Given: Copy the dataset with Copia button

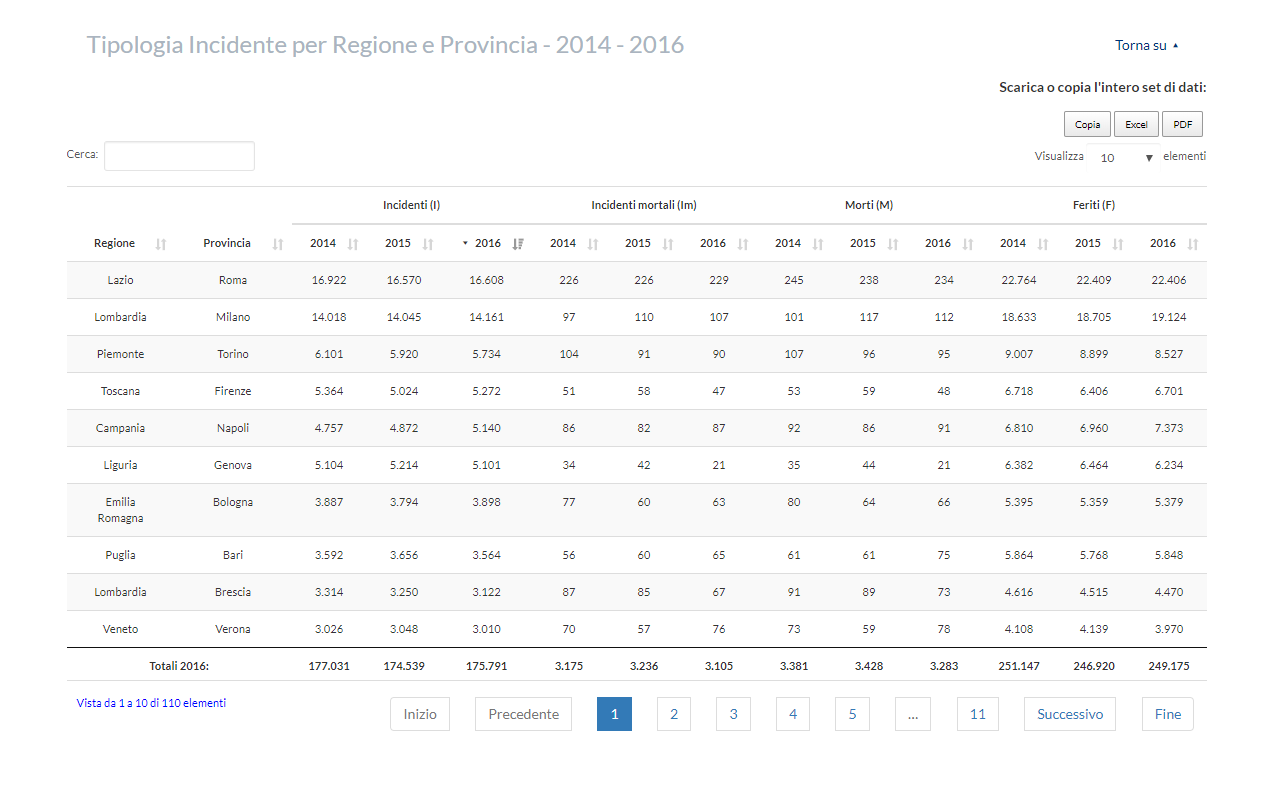Looking at the screenshot, I should [1087, 124].
